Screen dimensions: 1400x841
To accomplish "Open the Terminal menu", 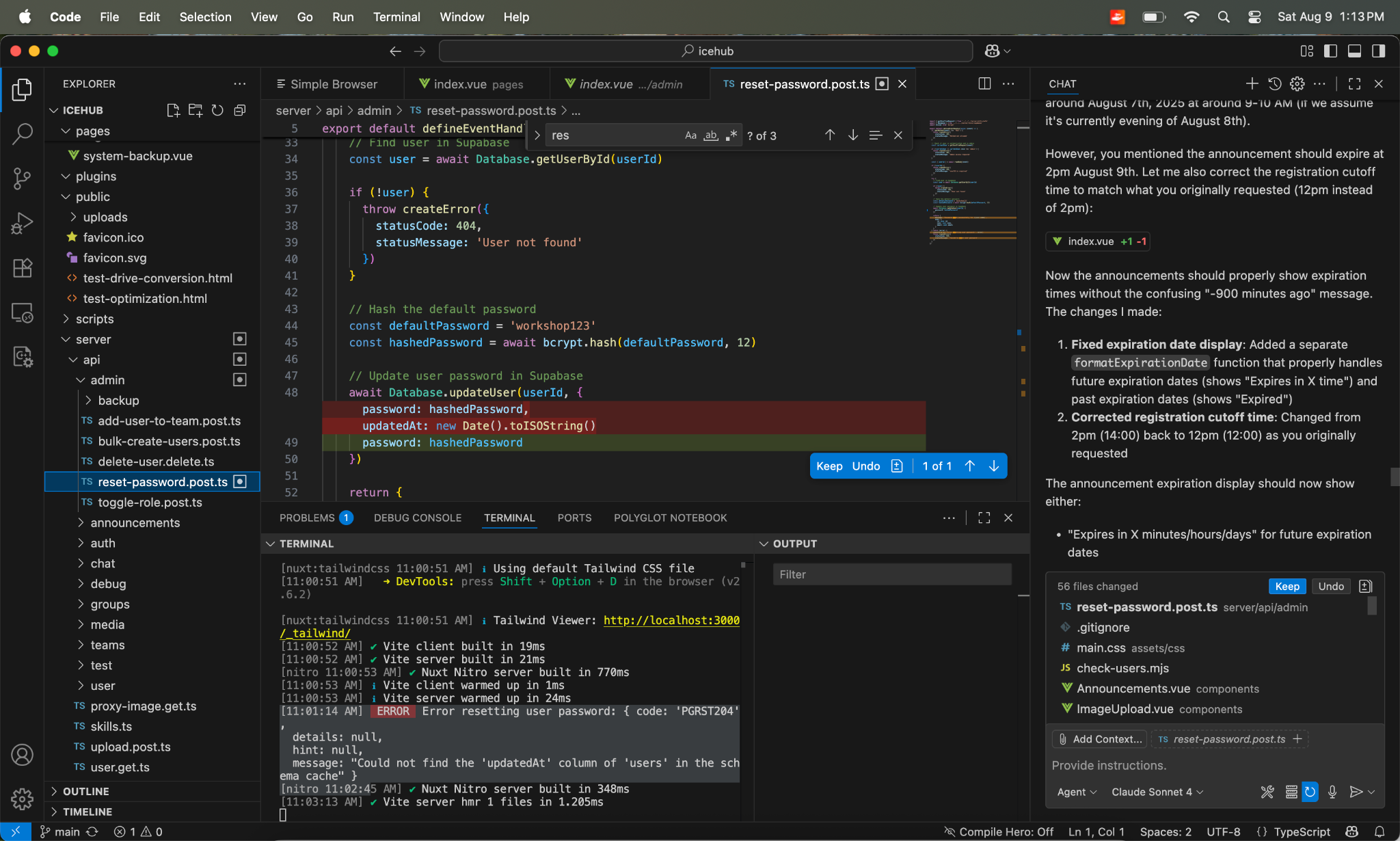I will (x=396, y=16).
